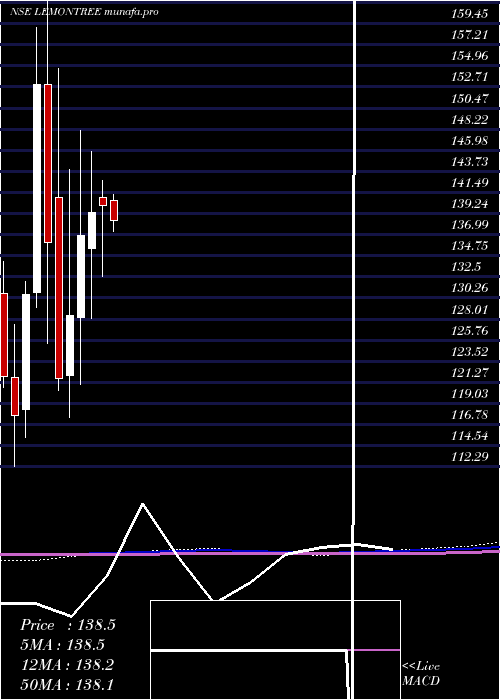
Task: Click the 159.45 price axis label
Action: [x=470, y=14]
